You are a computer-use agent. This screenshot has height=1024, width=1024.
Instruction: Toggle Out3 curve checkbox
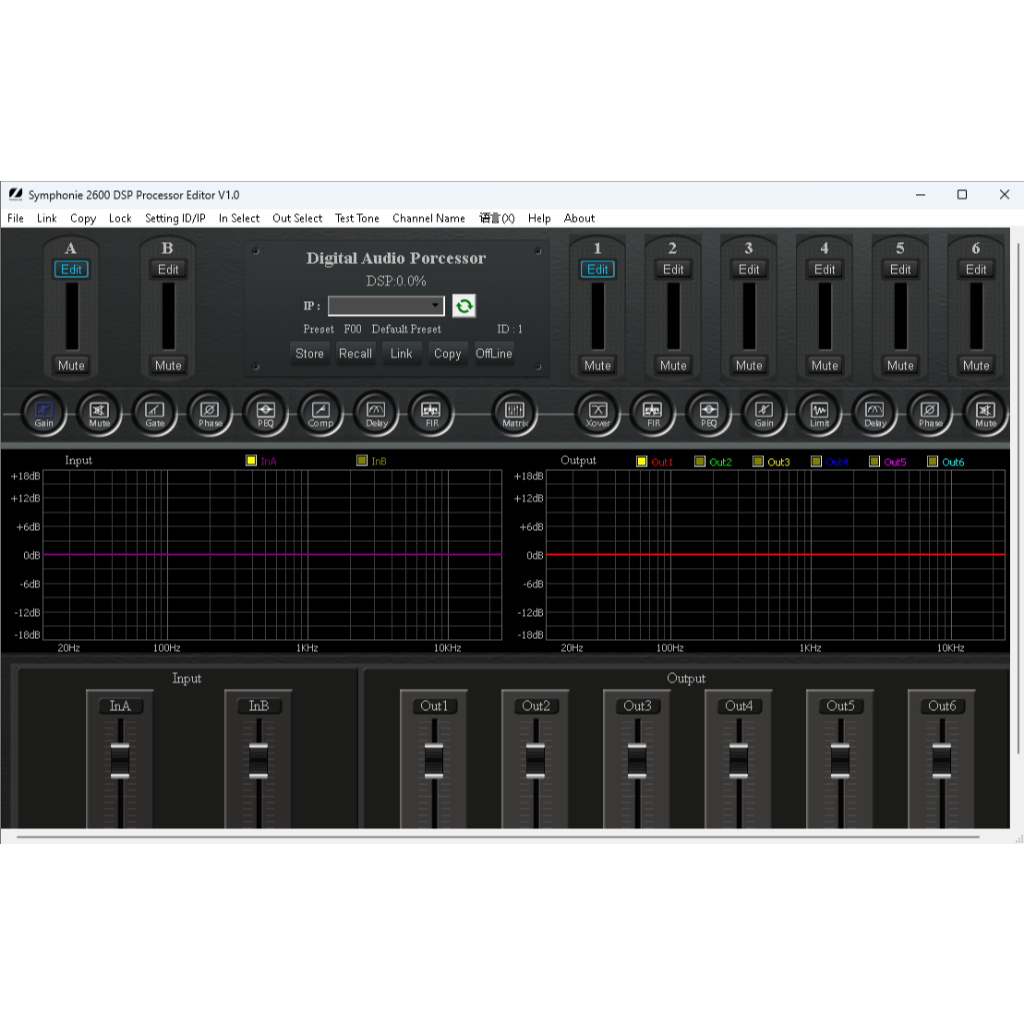click(x=758, y=462)
